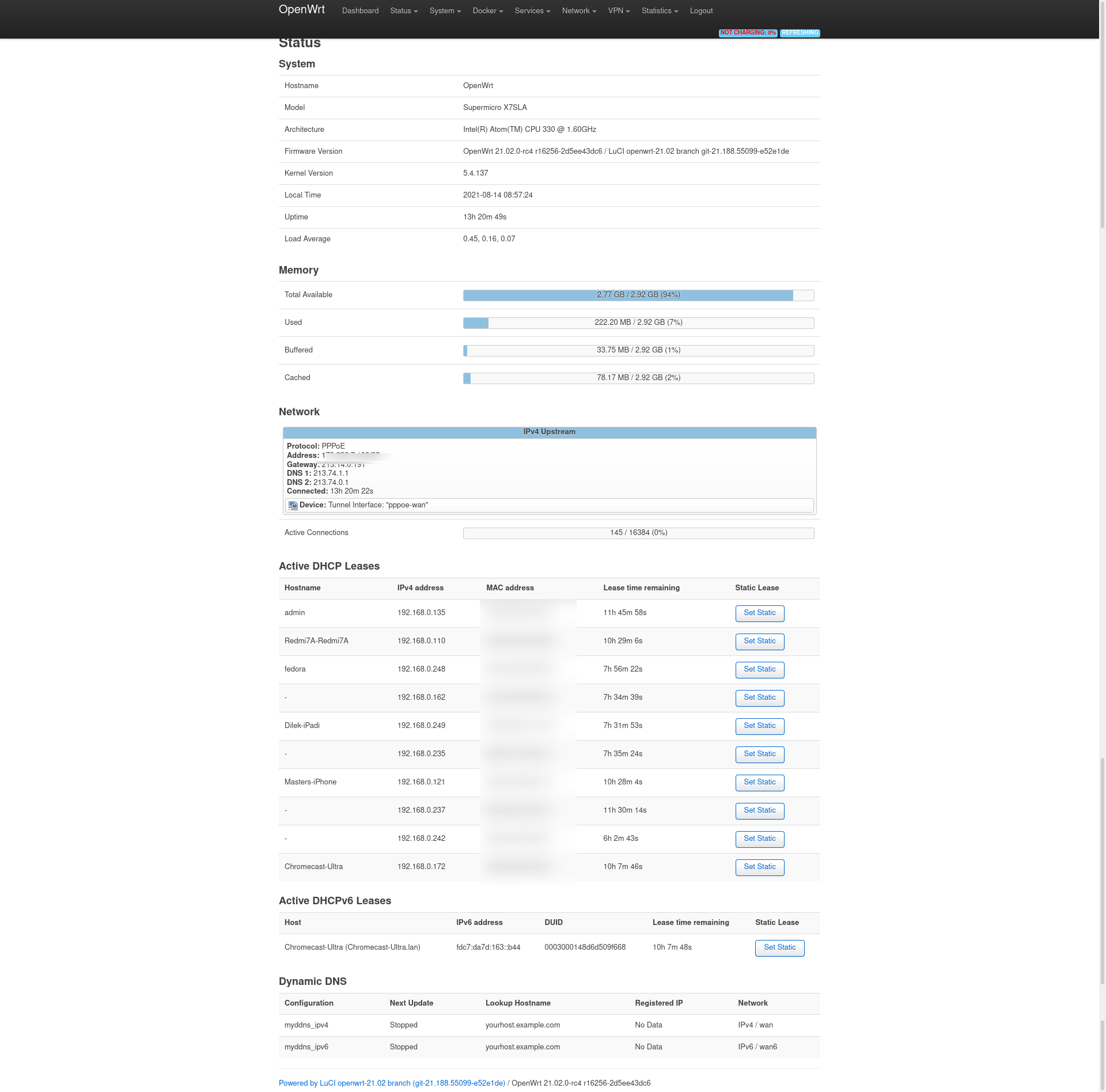
Task: Click the pppoe-wan tunnel interface icon
Action: click(293, 506)
